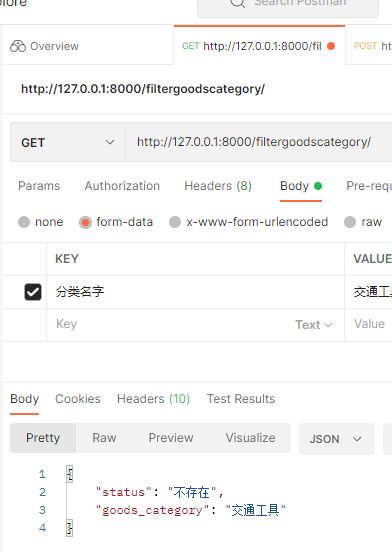Viewport: 392px width, 553px height.
Task: Open the Text type dropdown in Key row
Action: (314, 325)
